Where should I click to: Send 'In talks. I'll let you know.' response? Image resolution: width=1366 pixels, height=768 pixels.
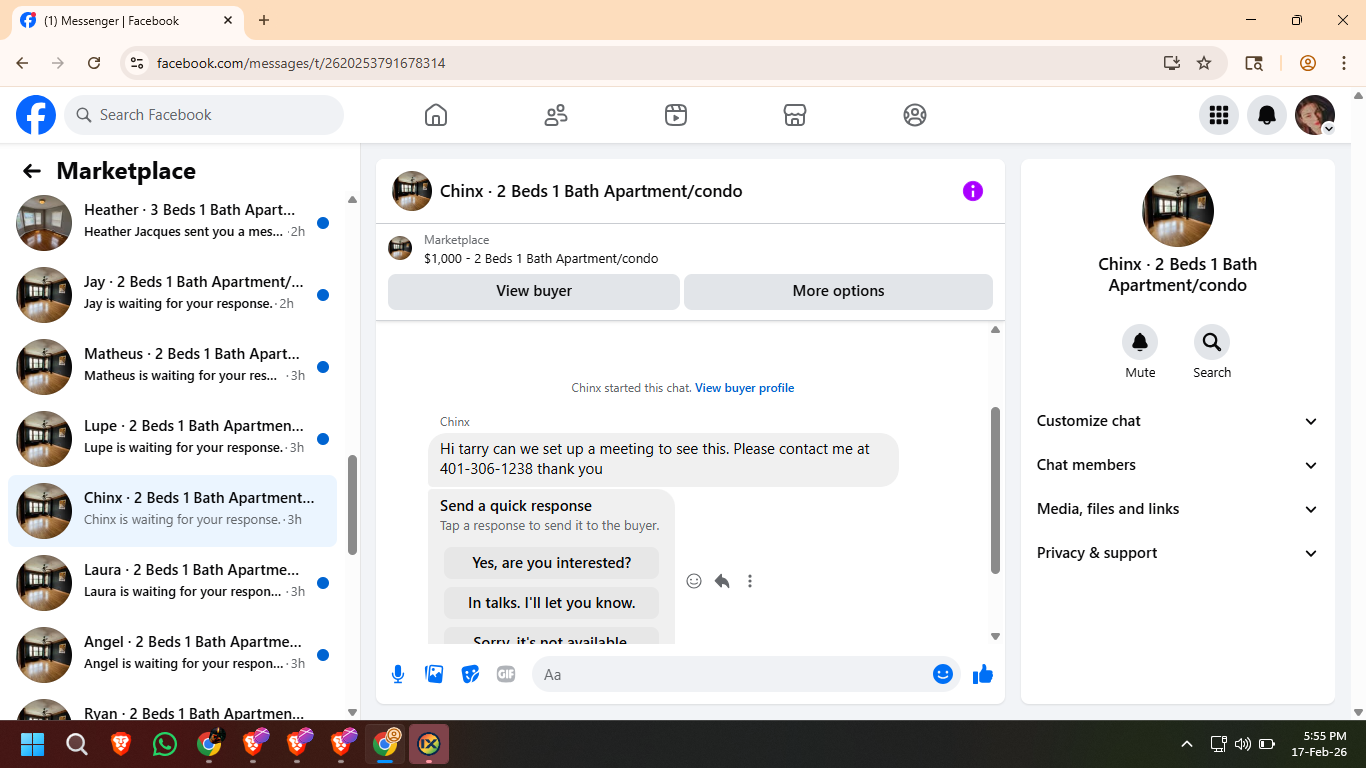point(552,603)
